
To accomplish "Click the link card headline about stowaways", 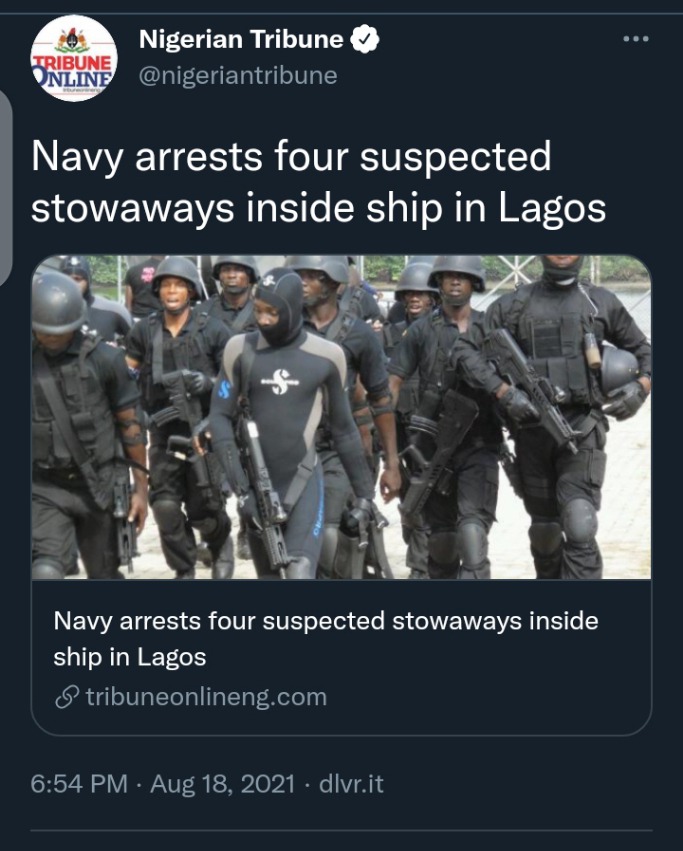I will tap(326, 639).
